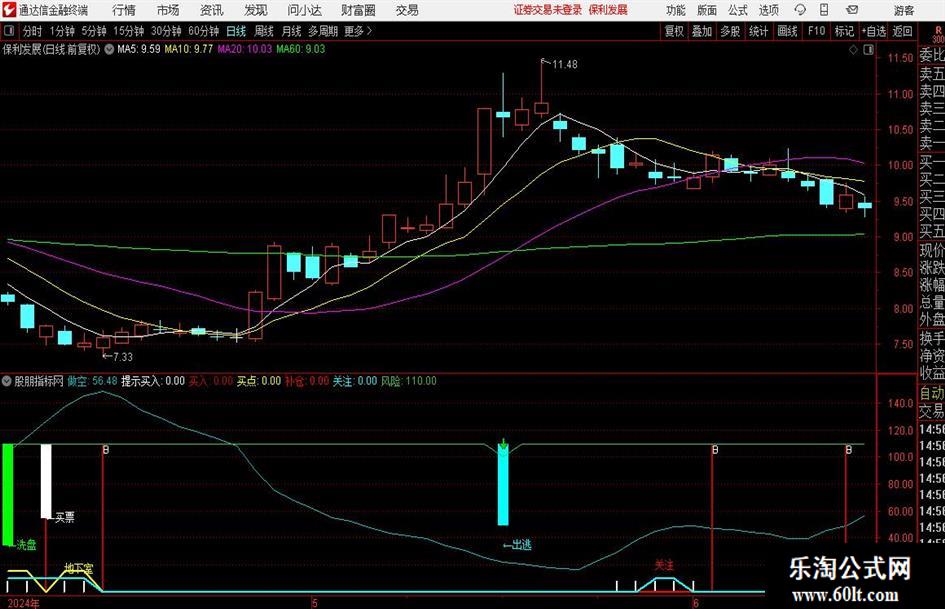Viewport: 945px width, 609px height.
Task: Click the 地下室 signal label
Action: [79, 568]
